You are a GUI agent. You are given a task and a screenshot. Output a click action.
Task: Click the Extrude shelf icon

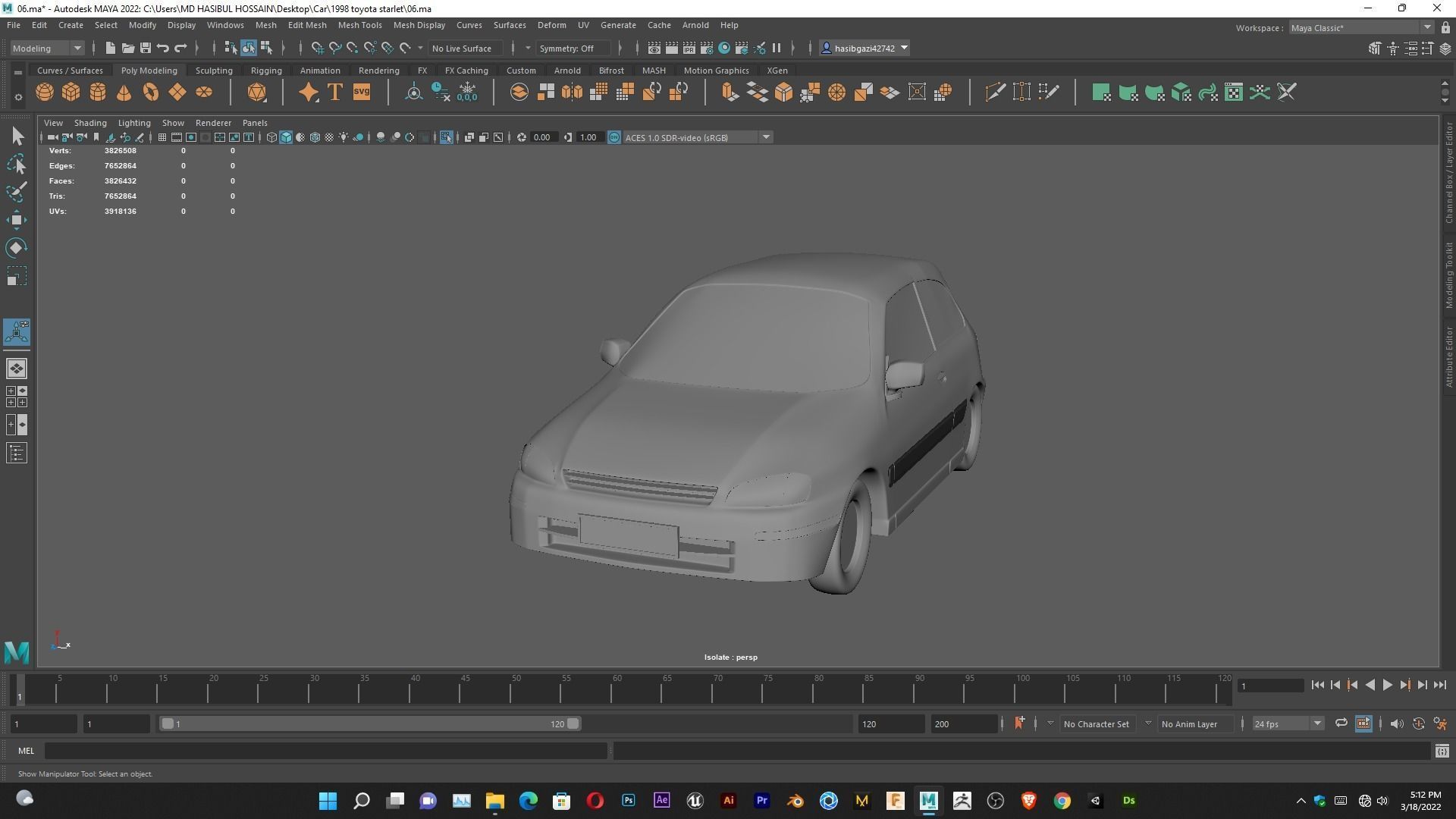pos(730,93)
